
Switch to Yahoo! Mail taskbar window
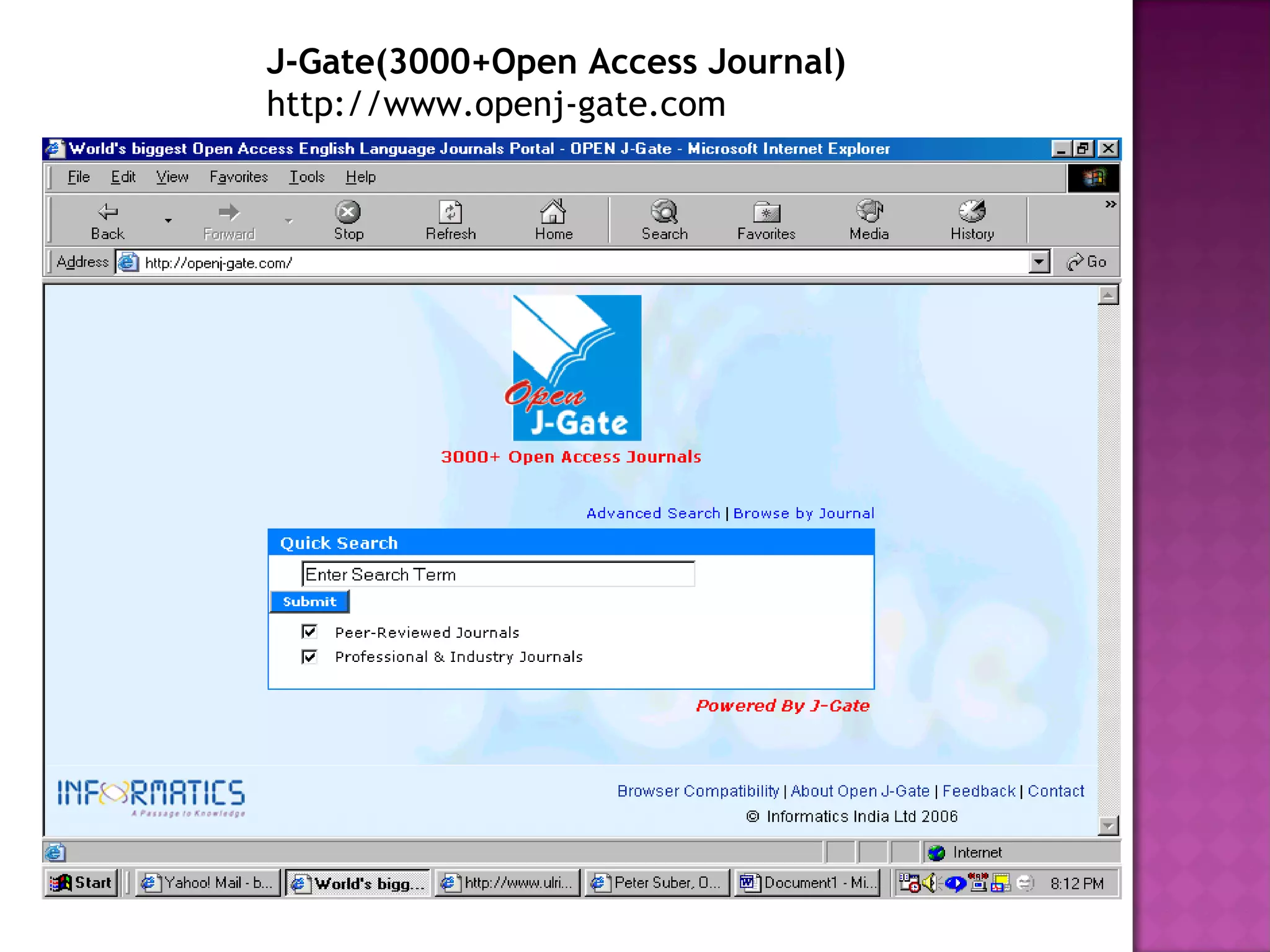click(208, 883)
